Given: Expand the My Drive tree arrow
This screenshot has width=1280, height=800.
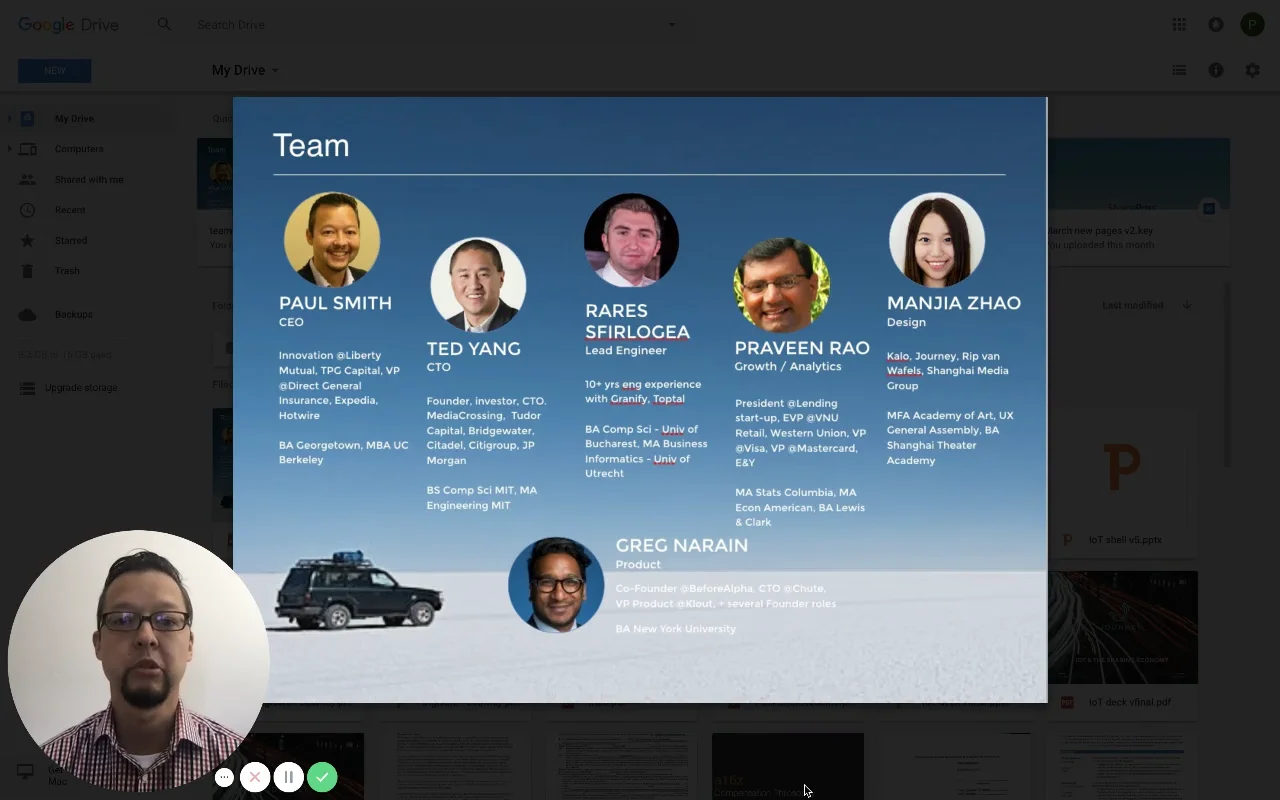Looking at the screenshot, I should (x=9, y=118).
